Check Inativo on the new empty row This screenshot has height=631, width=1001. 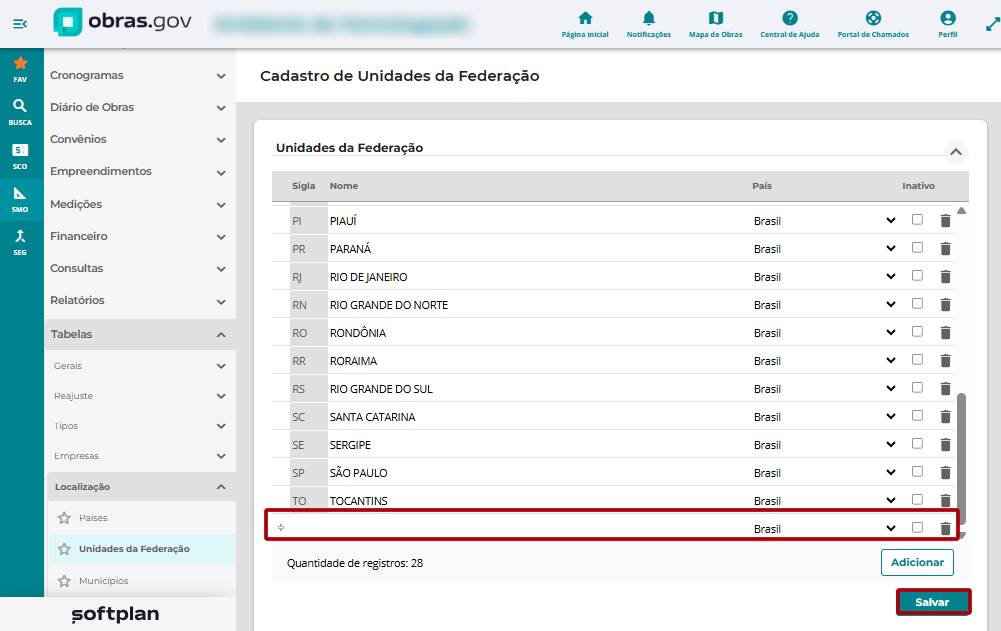(917, 528)
